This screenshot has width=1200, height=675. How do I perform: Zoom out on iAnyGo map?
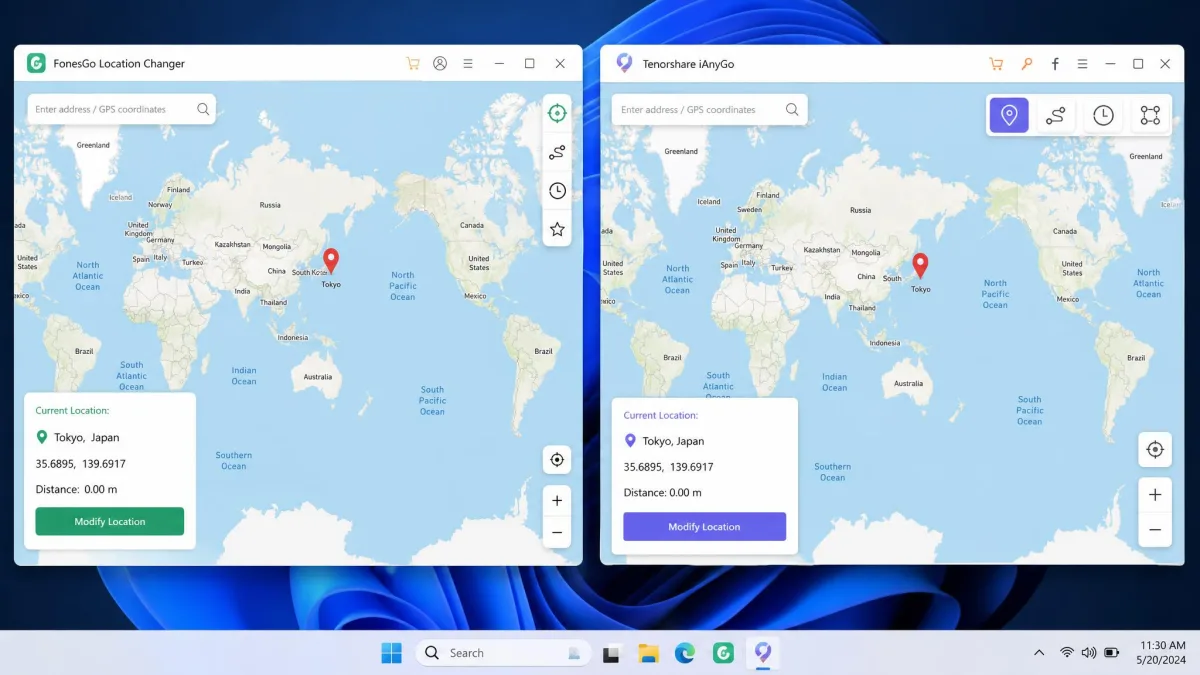[1155, 530]
